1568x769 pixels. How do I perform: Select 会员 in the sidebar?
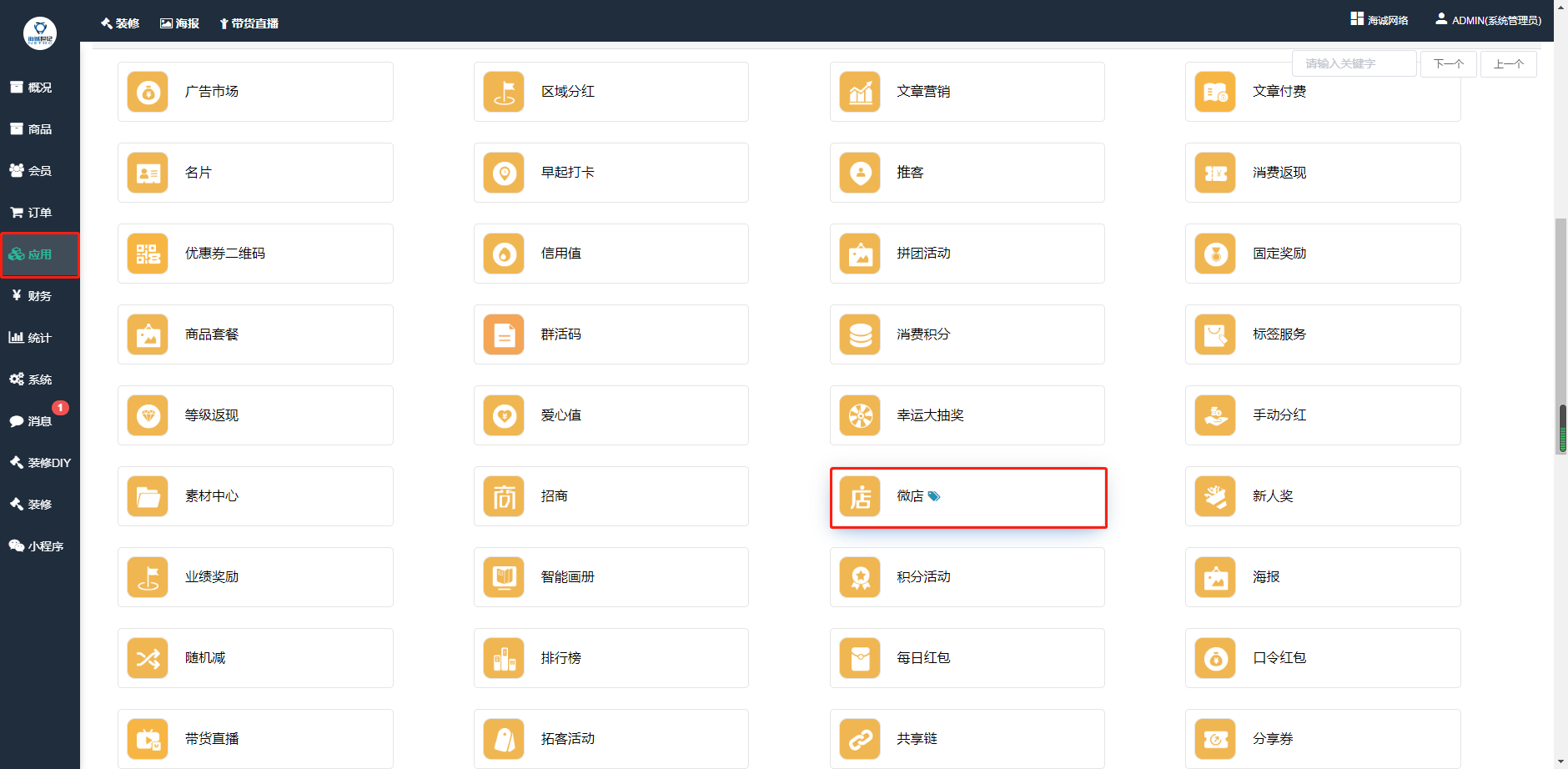coord(40,171)
